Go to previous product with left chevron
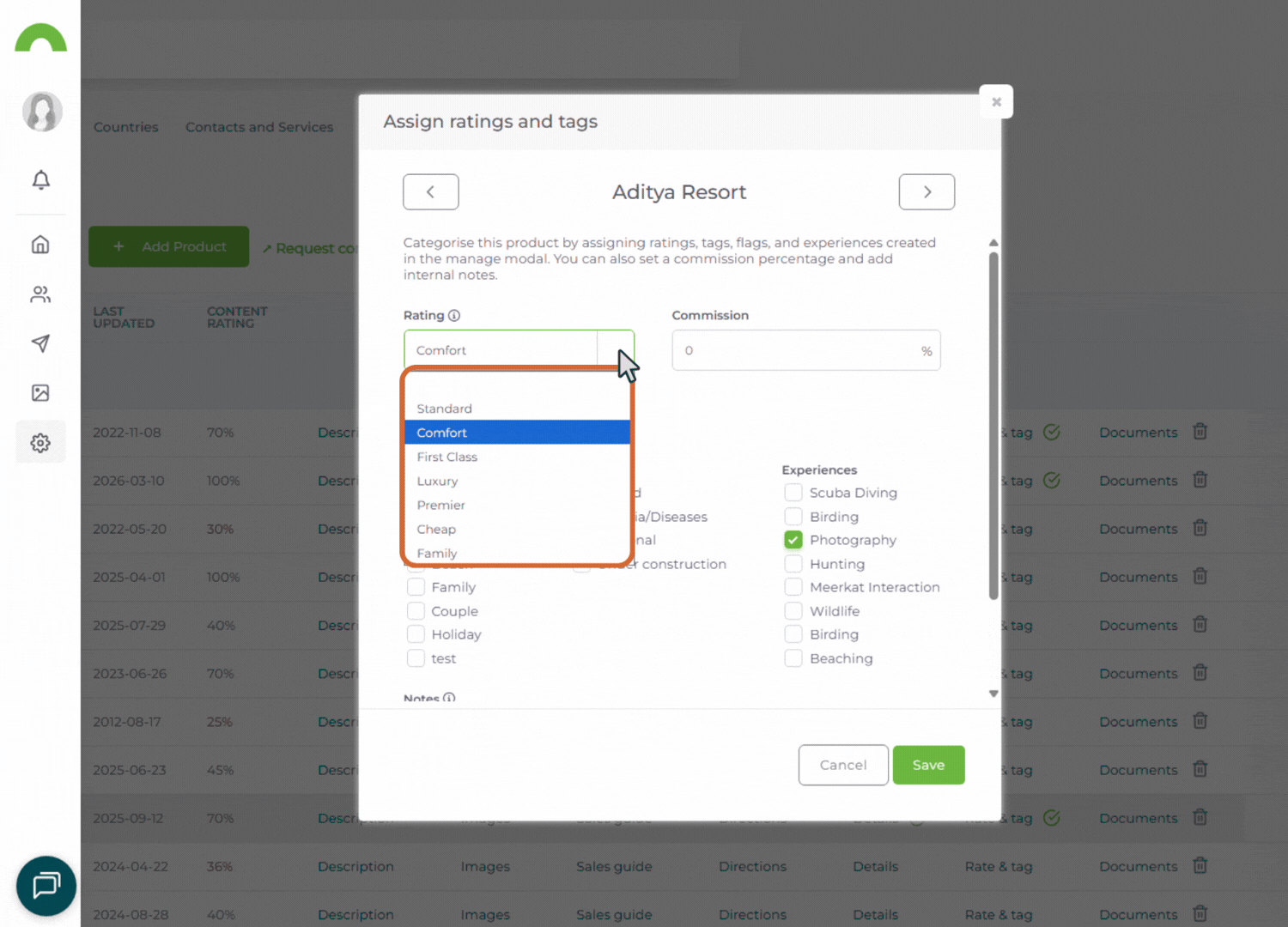This screenshot has width=1288, height=927. point(431,192)
